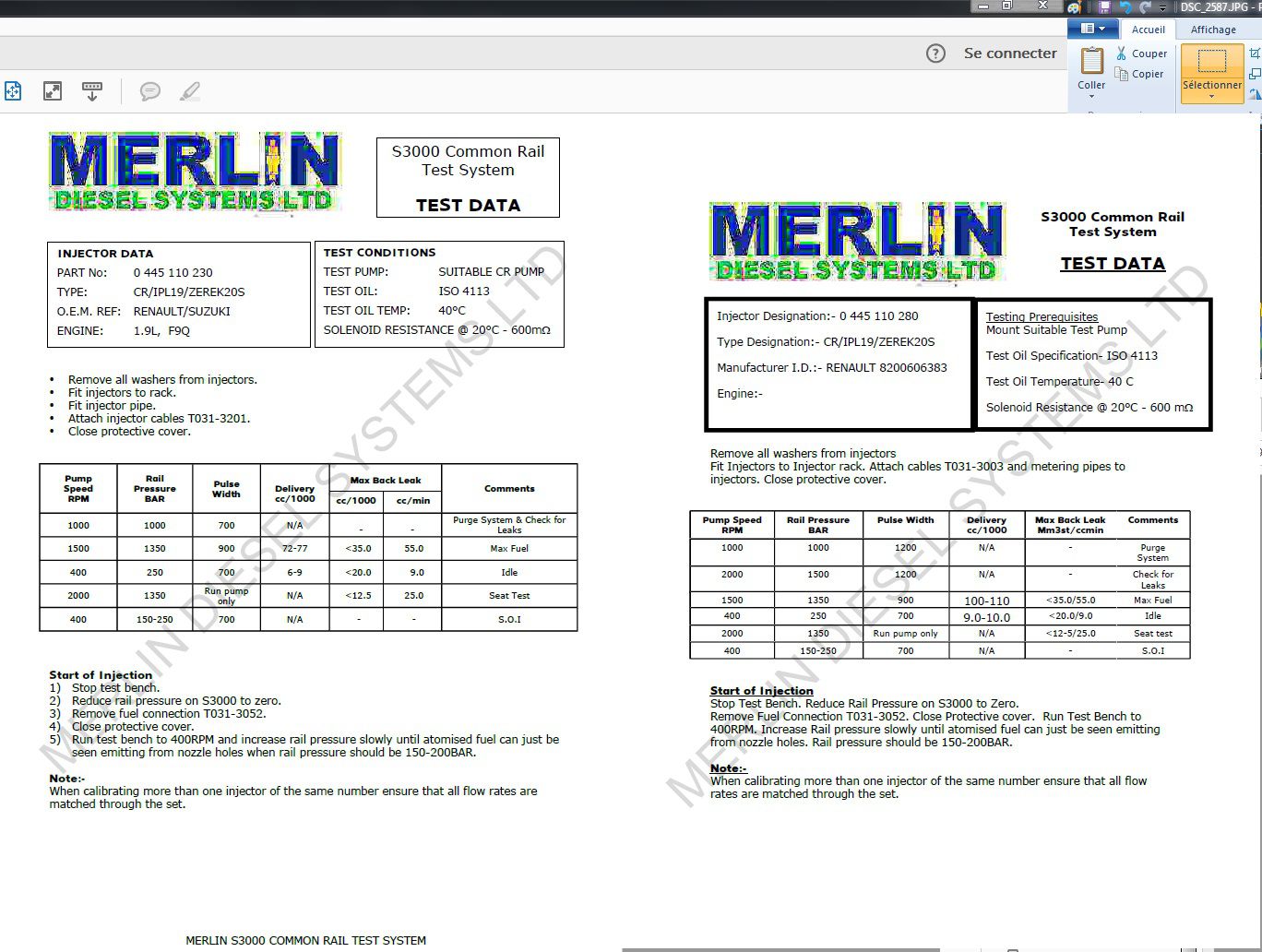Save the image with the purple floppy icon

1104,6
